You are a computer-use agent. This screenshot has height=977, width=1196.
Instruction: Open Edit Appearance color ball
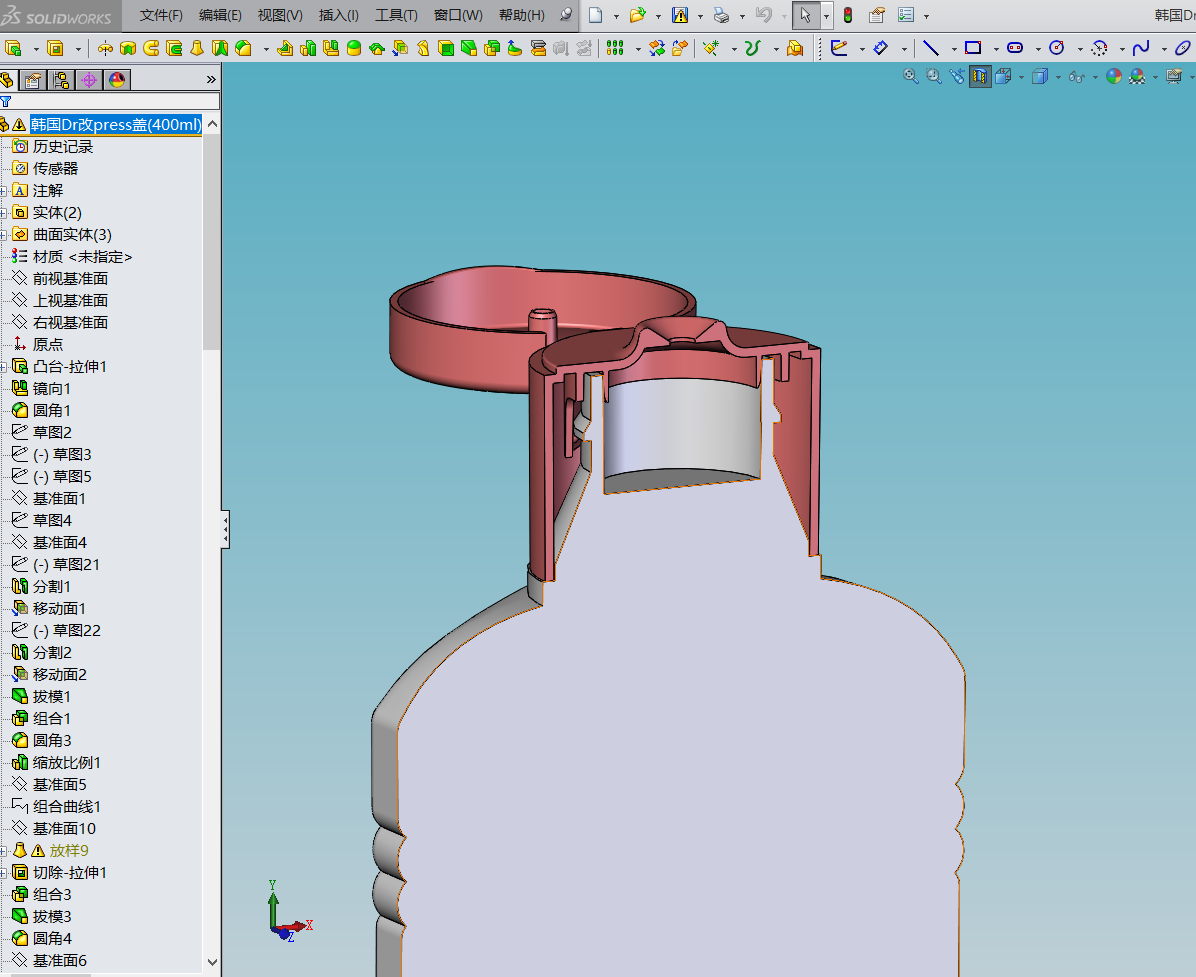pyautogui.click(x=1114, y=76)
